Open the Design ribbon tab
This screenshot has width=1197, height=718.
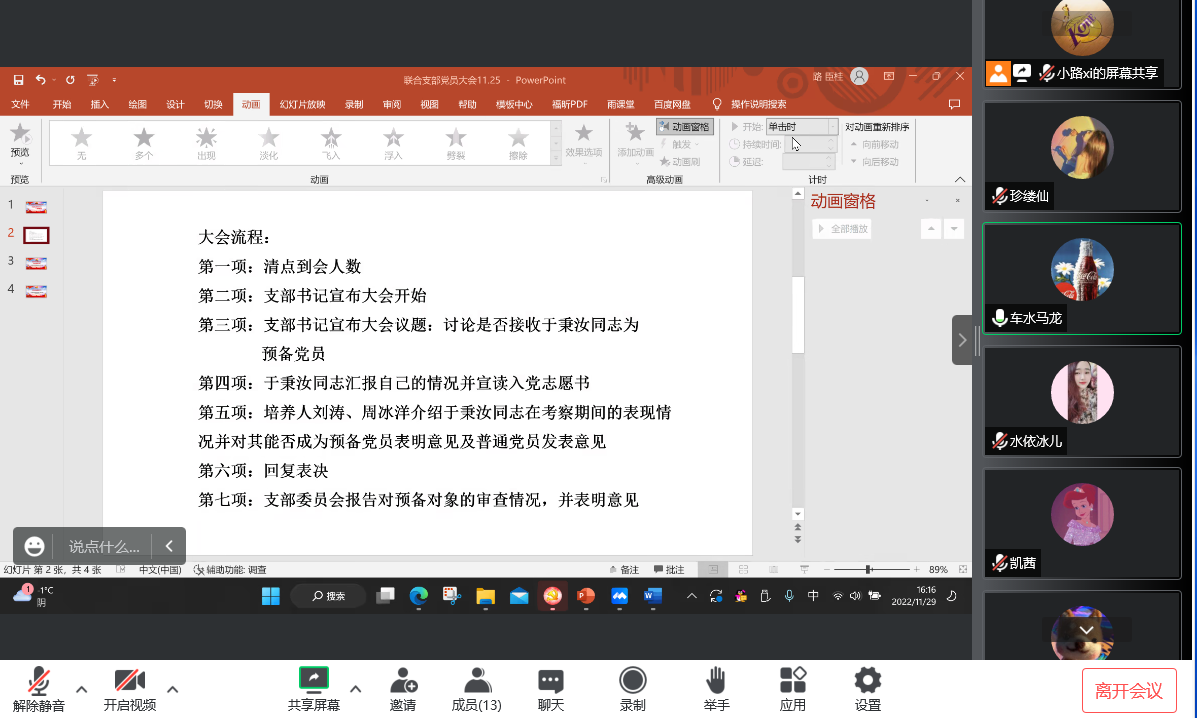coord(175,104)
